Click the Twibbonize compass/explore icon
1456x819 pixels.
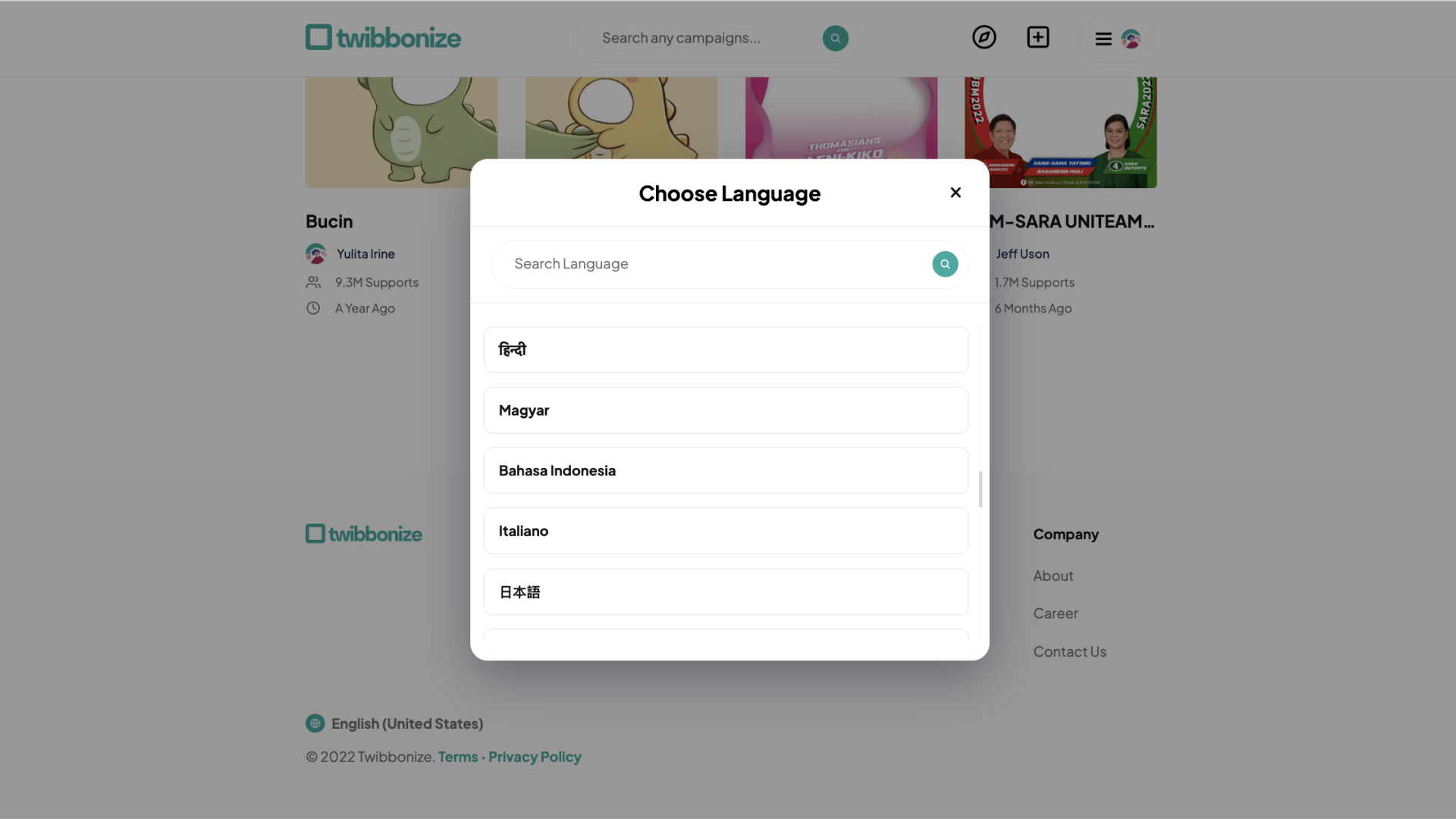984,37
